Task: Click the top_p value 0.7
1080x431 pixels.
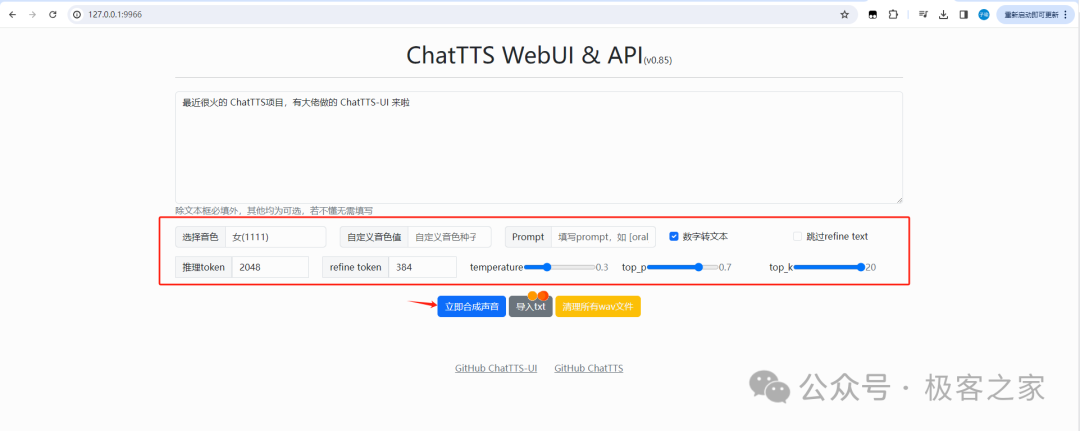Action: coord(725,267)
